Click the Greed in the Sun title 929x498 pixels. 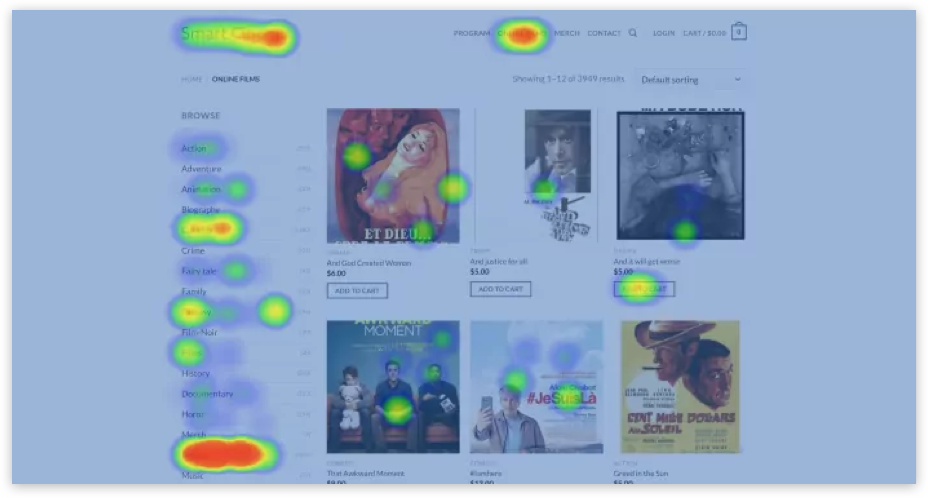click(641, 473)
